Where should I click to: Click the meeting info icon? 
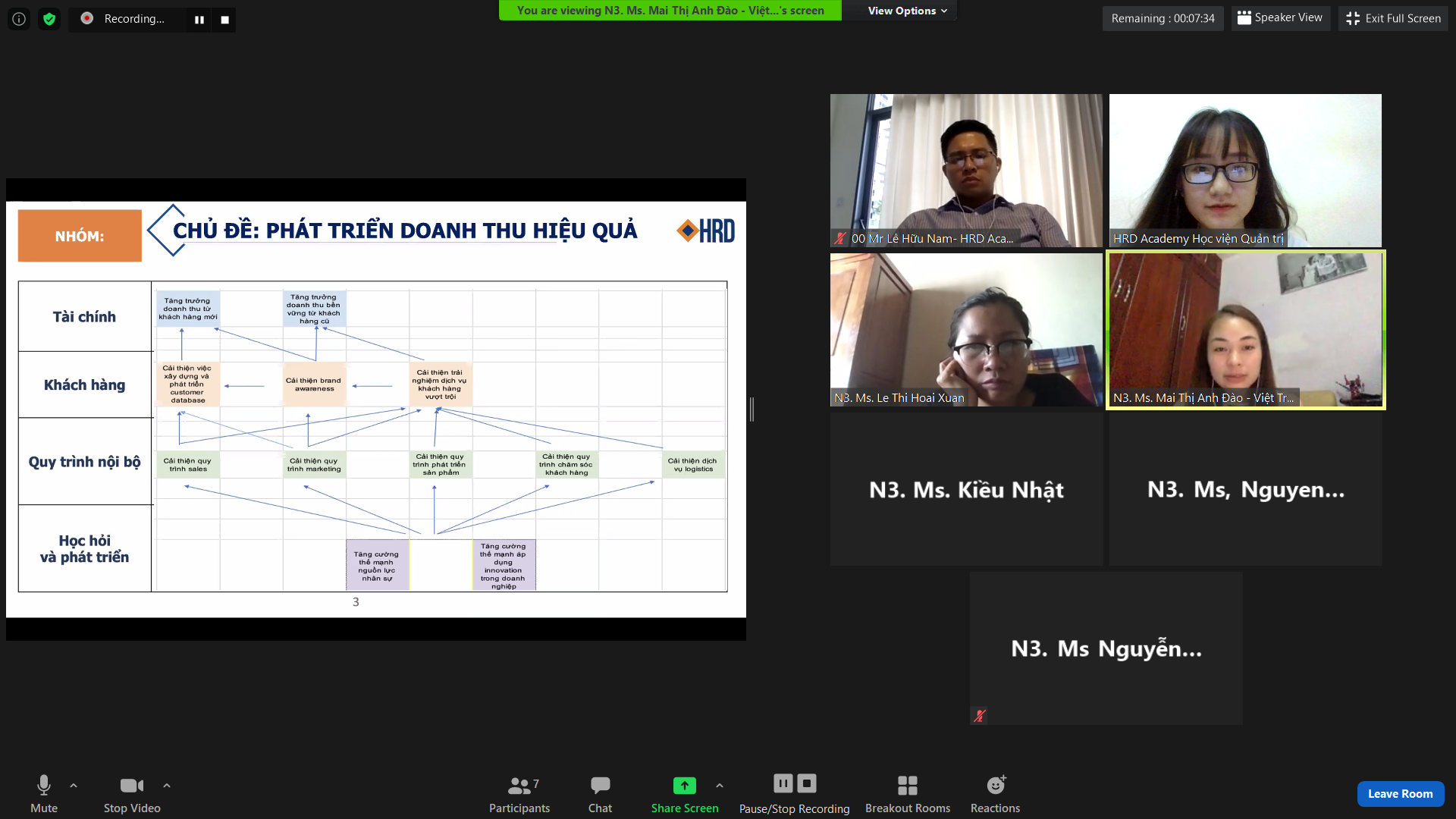pyautogui.click(x=19, y=19)
